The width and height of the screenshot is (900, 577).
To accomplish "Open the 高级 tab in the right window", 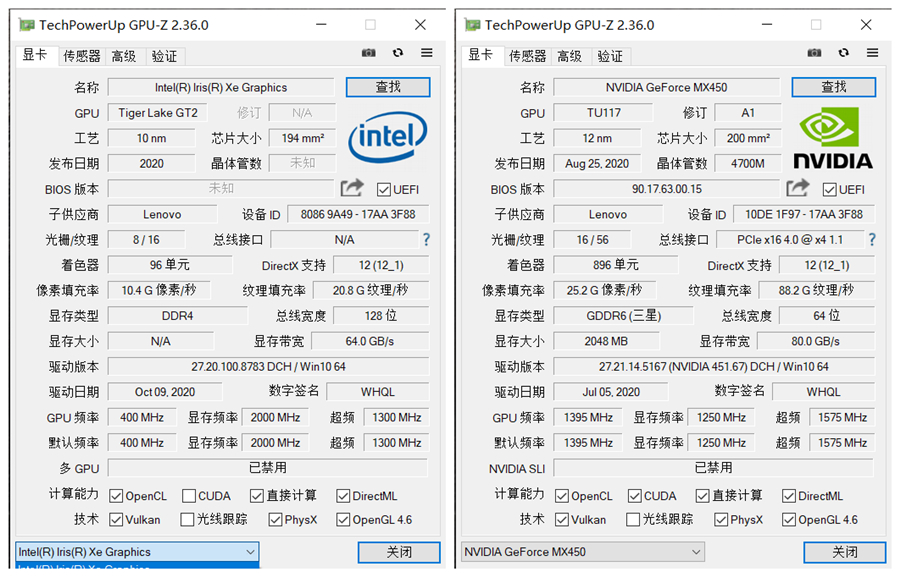I will tap(569, 56).
